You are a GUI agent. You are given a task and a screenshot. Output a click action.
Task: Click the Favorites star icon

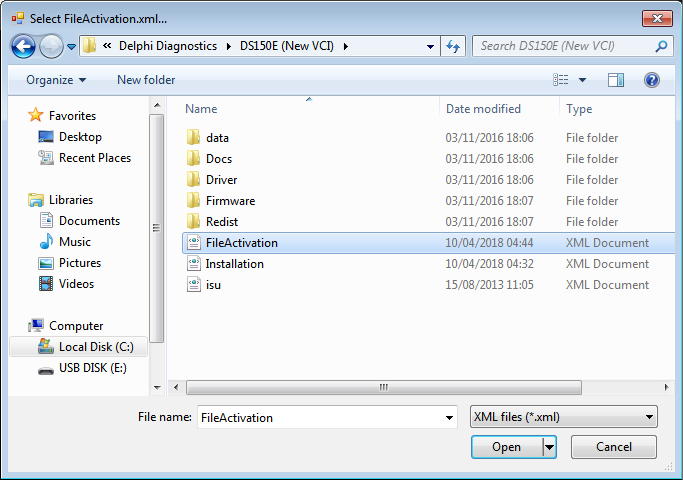[x=36, y=115]
